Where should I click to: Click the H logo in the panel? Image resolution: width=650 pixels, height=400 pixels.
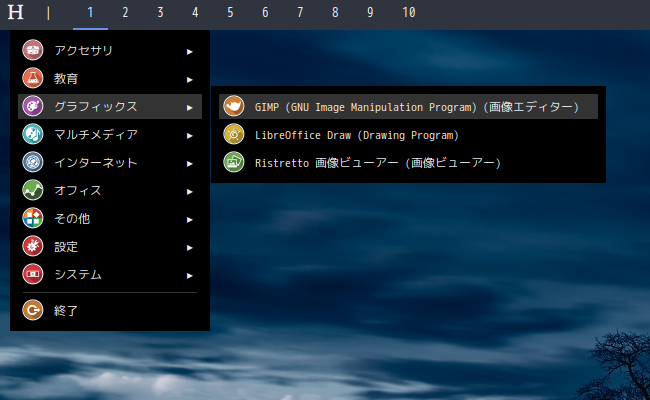tap(16, 12)
